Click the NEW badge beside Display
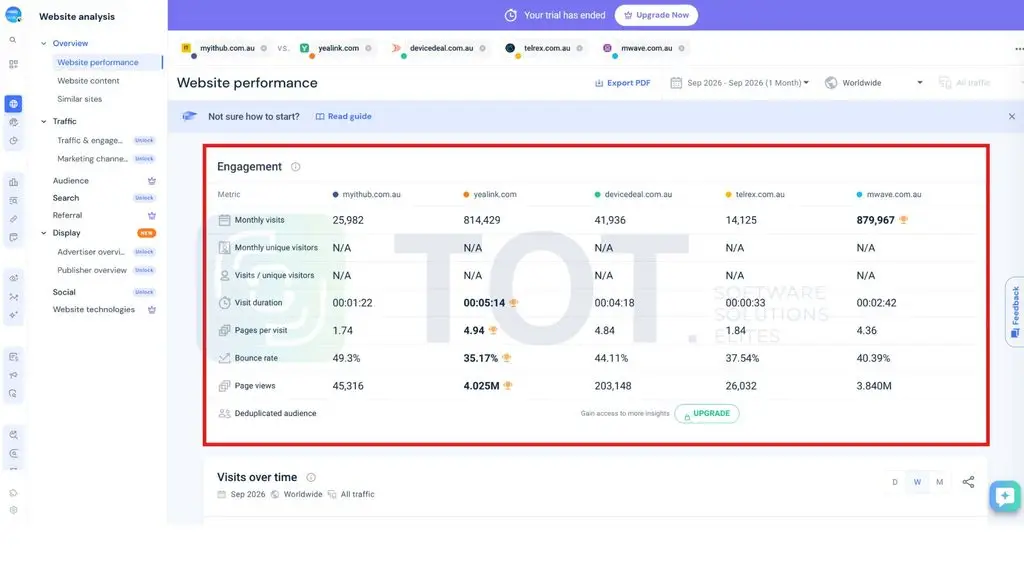Image resolution: width=1024 pixels, height=576 pixels. [147, 233]
